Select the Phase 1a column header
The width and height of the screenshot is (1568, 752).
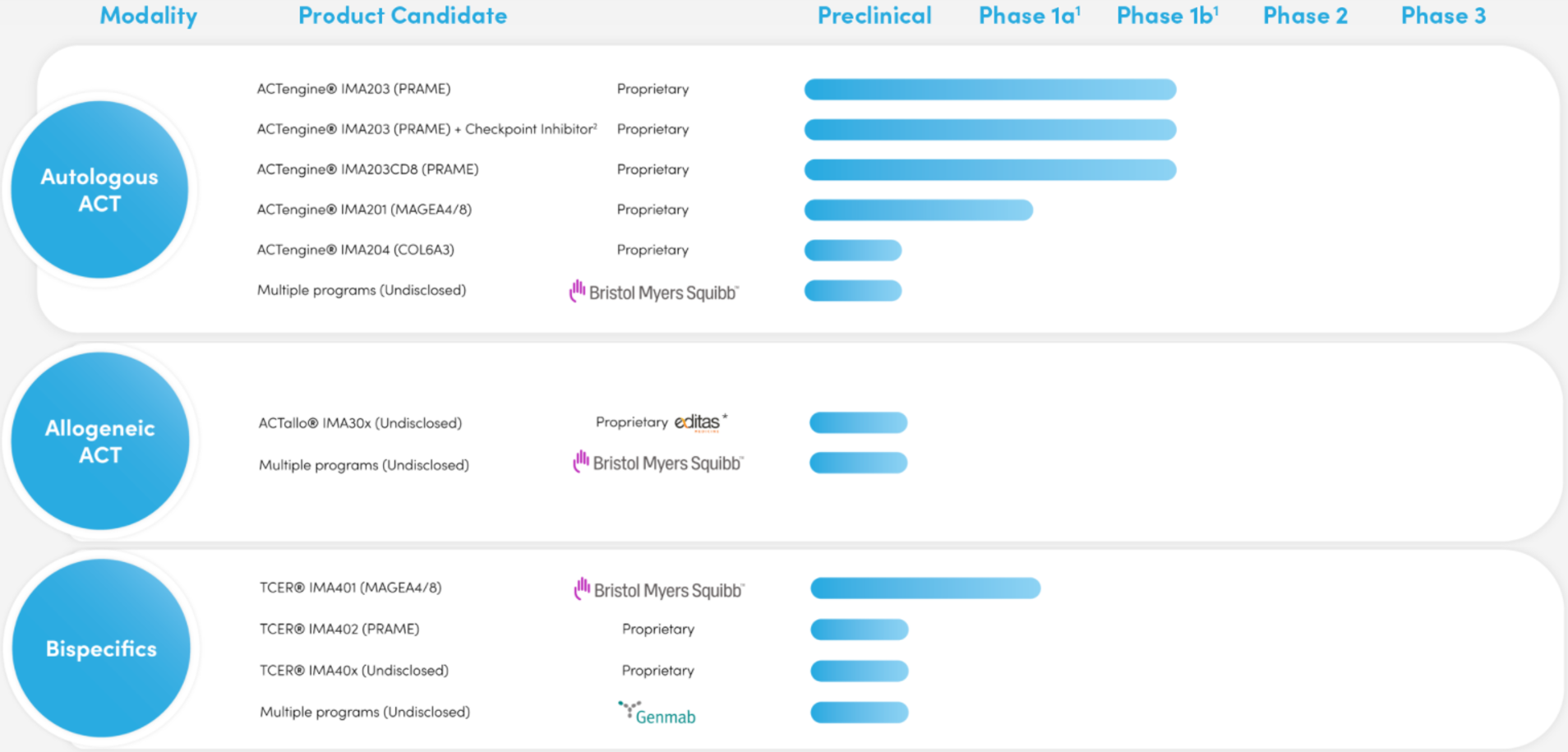click(1029, 16)
